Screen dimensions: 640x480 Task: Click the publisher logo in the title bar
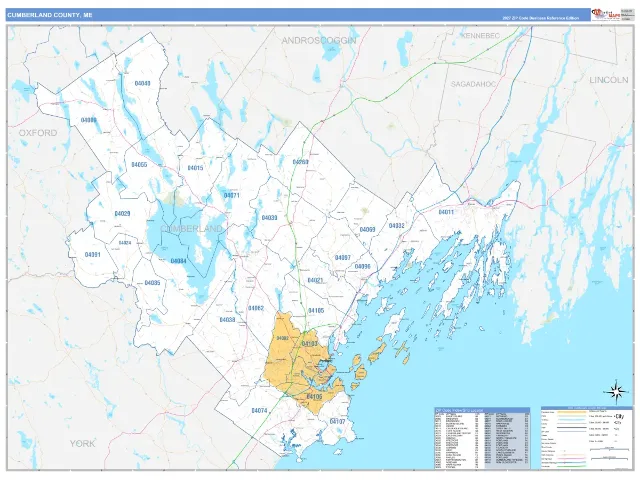(605, 15)
